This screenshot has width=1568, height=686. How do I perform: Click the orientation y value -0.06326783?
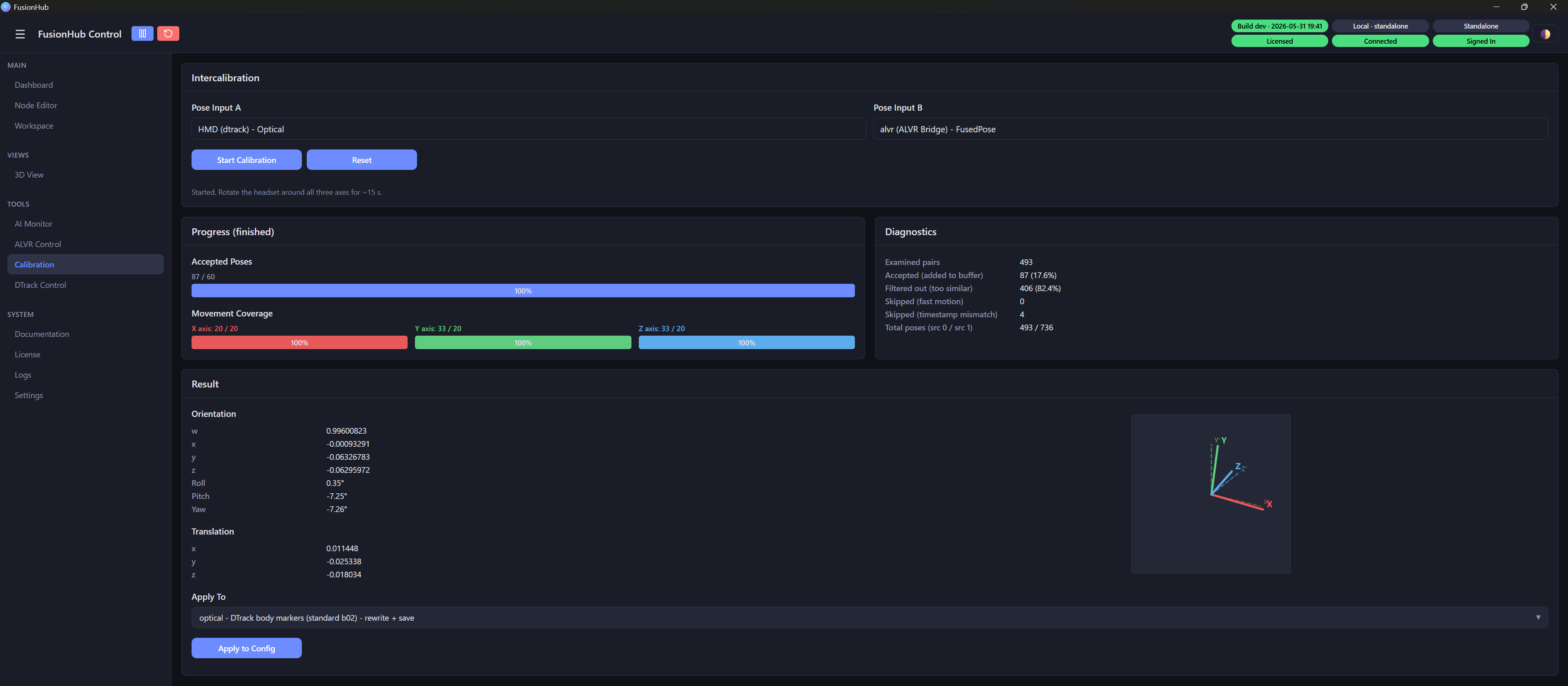pos(348,457)
